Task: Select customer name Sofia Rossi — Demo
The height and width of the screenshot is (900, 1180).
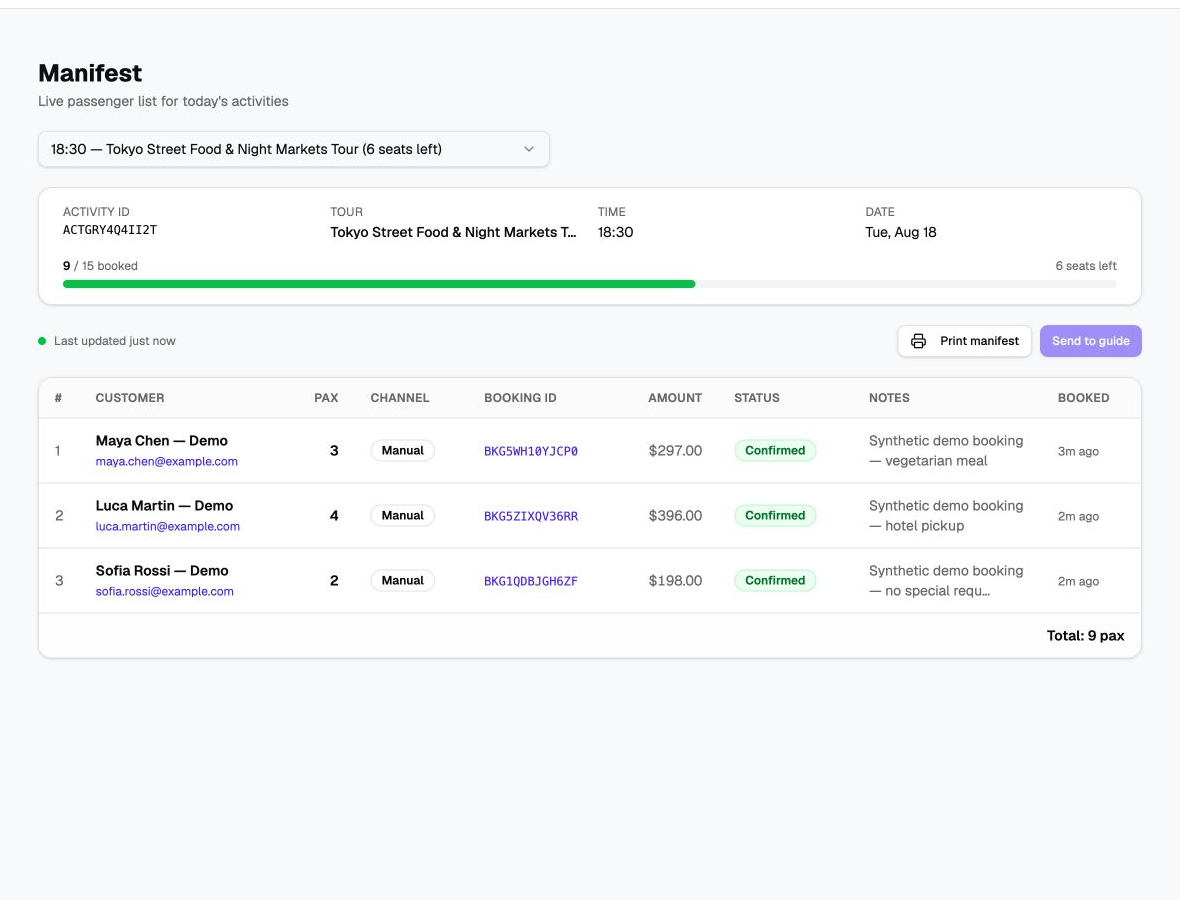Action: [162, 570]
